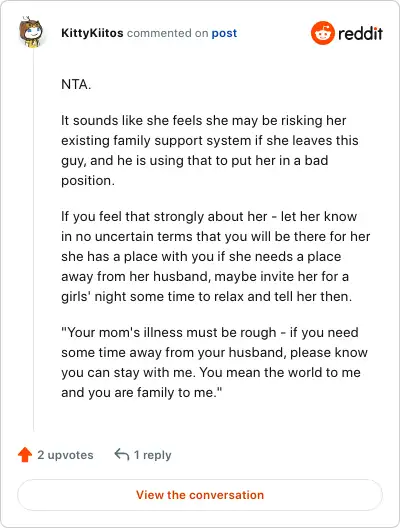Click the line "and you are family to me."
Screen dimensions: 400x528
click(x=142, y=393)
